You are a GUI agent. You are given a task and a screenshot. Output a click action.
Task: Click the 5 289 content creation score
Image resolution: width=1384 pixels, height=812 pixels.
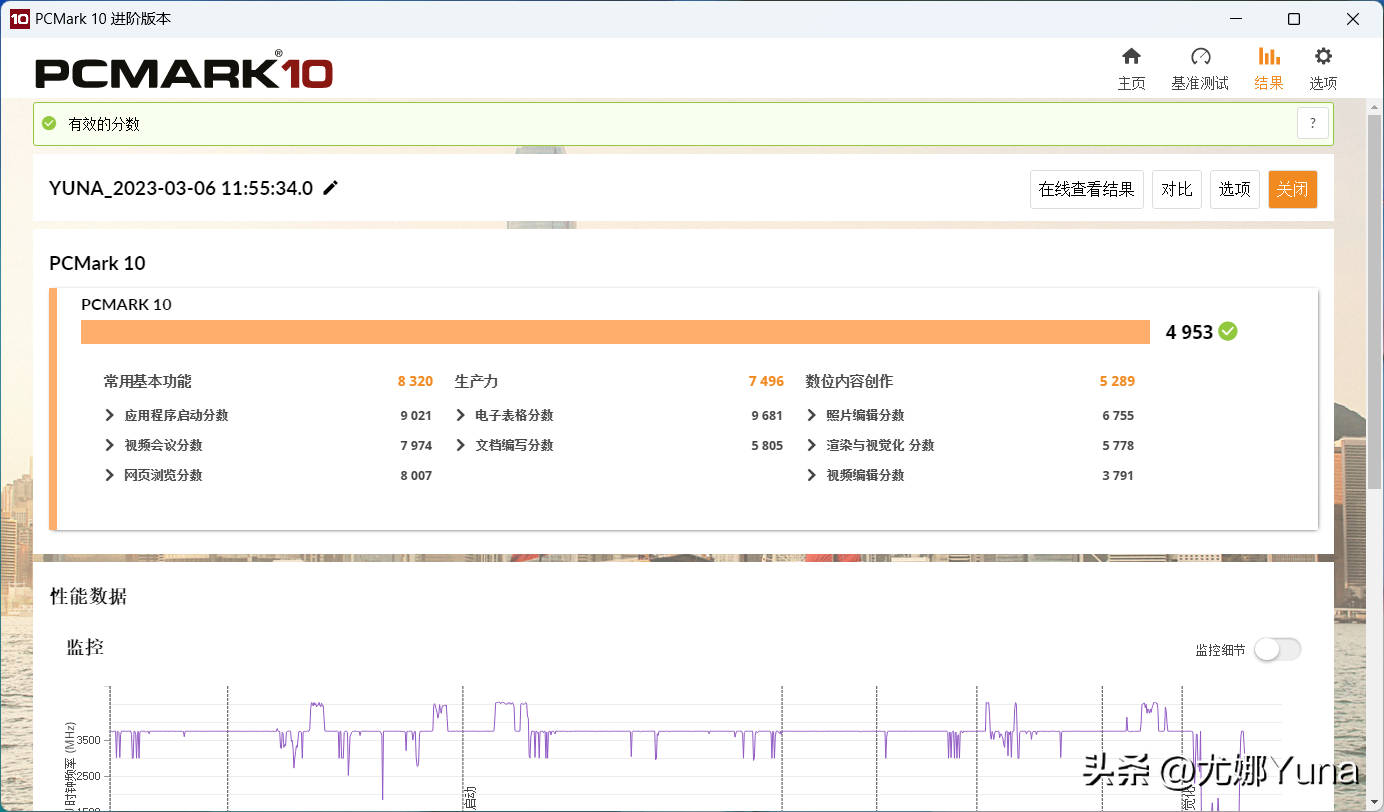click(1117, 381)
